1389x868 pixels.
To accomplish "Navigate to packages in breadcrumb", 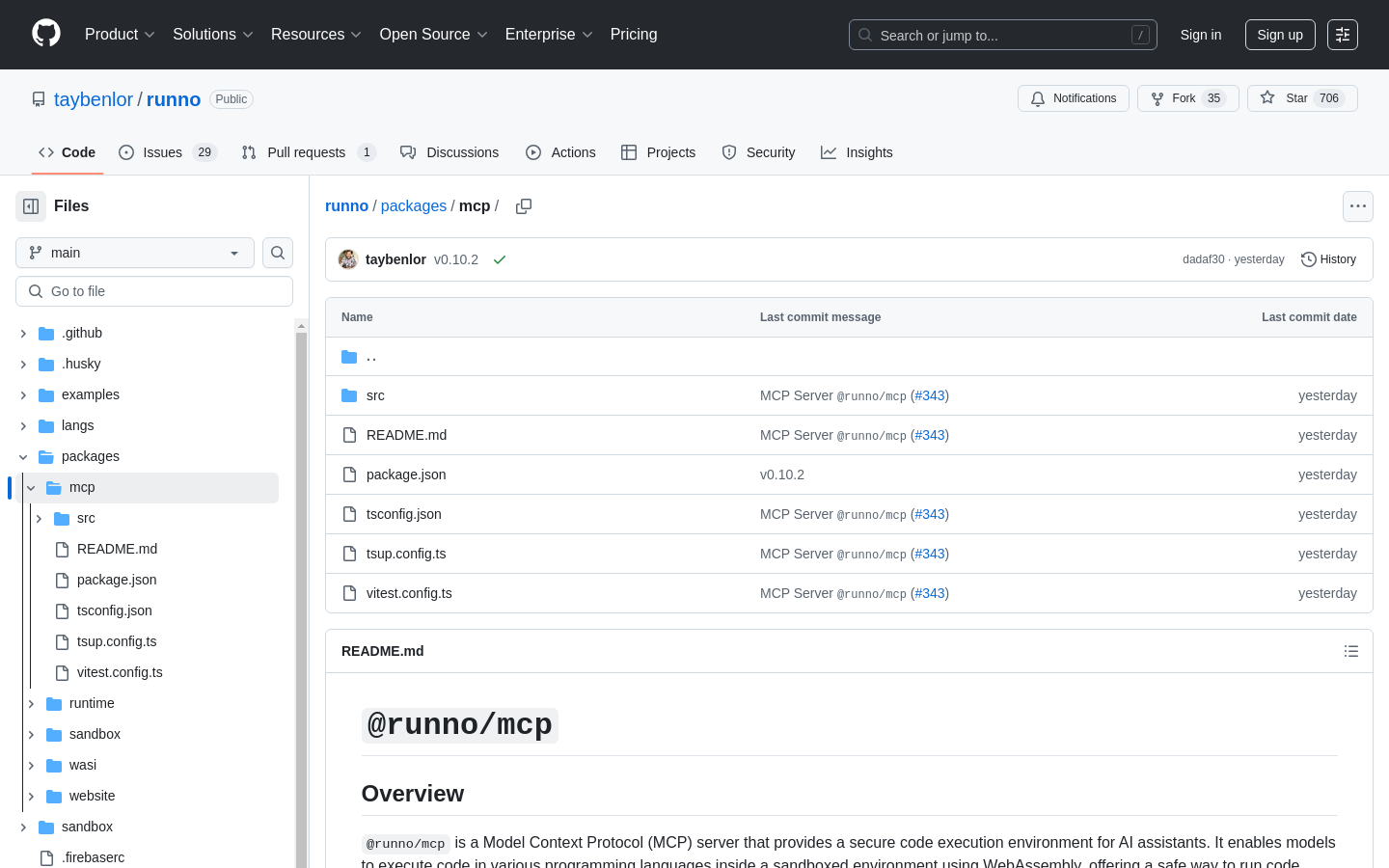I will click(x=414, y=206).
